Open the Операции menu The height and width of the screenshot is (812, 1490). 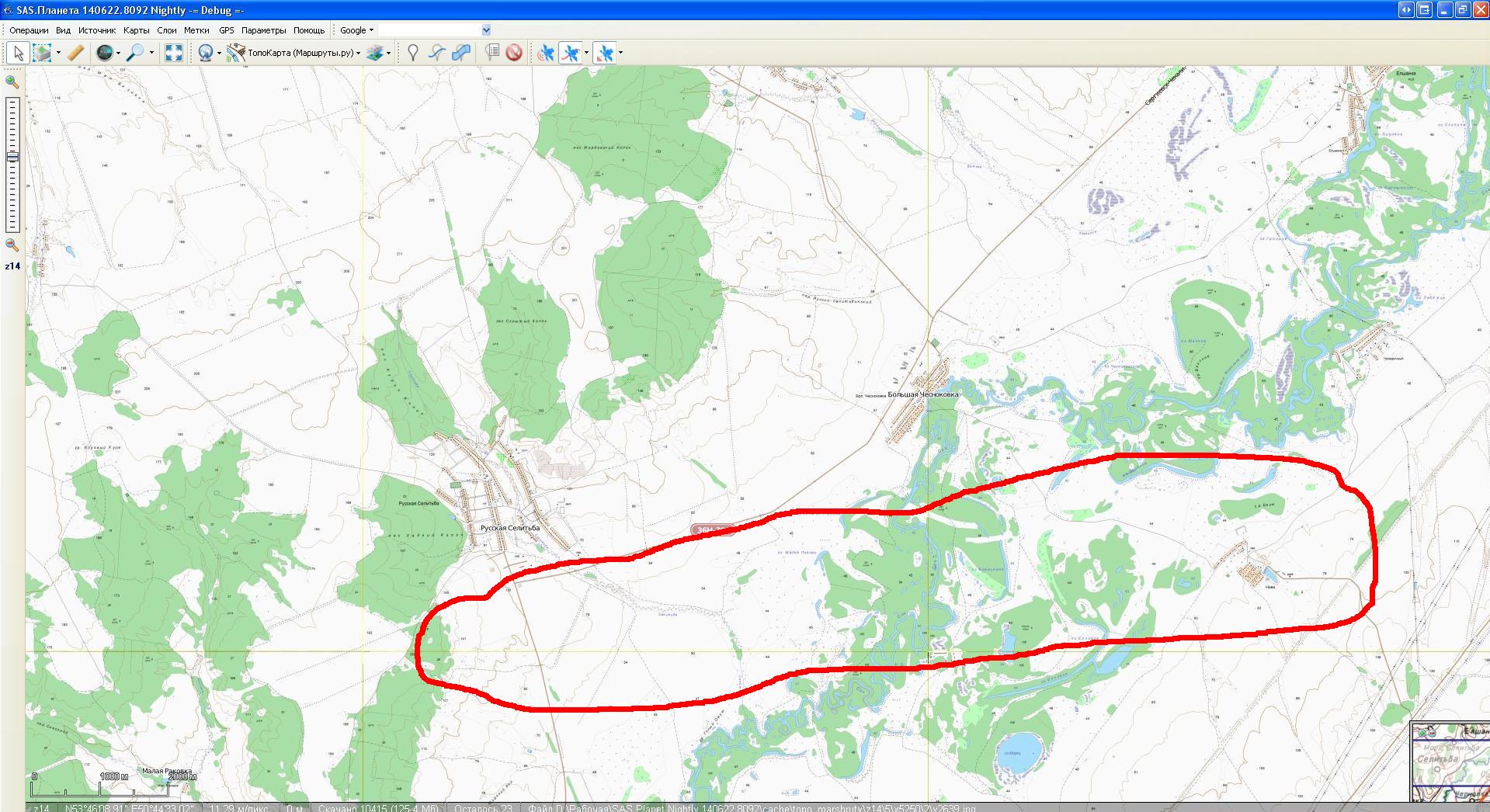pyautogui.click(x=29, y=30)
